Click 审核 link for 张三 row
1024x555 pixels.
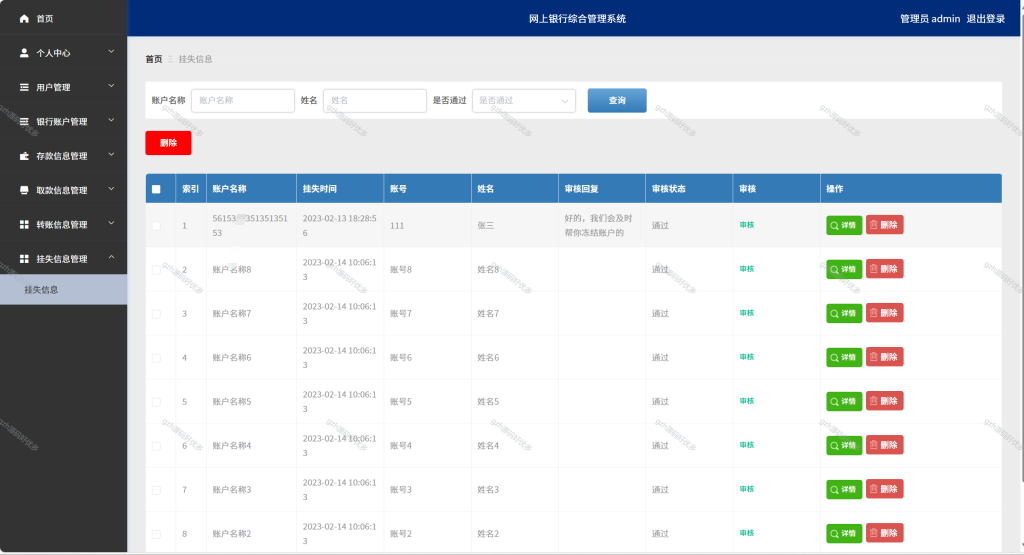[x=746, y=225]
